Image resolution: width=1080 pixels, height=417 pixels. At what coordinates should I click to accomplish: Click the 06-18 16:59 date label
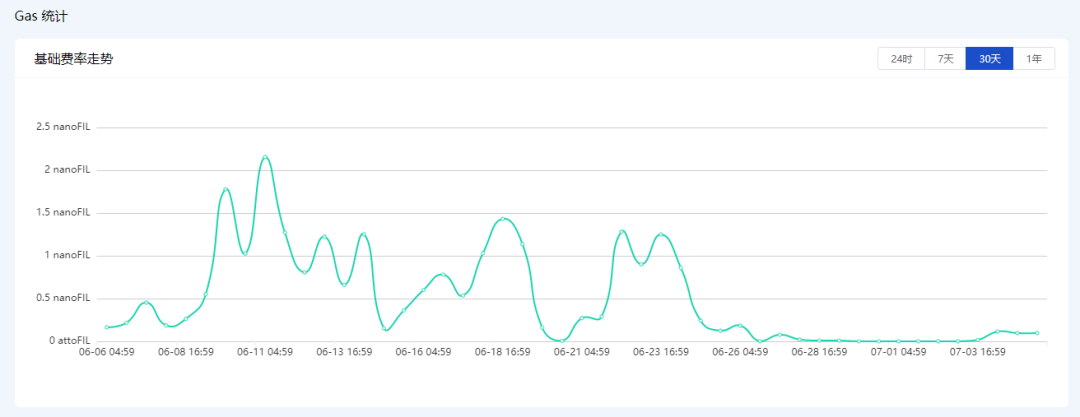503,352
